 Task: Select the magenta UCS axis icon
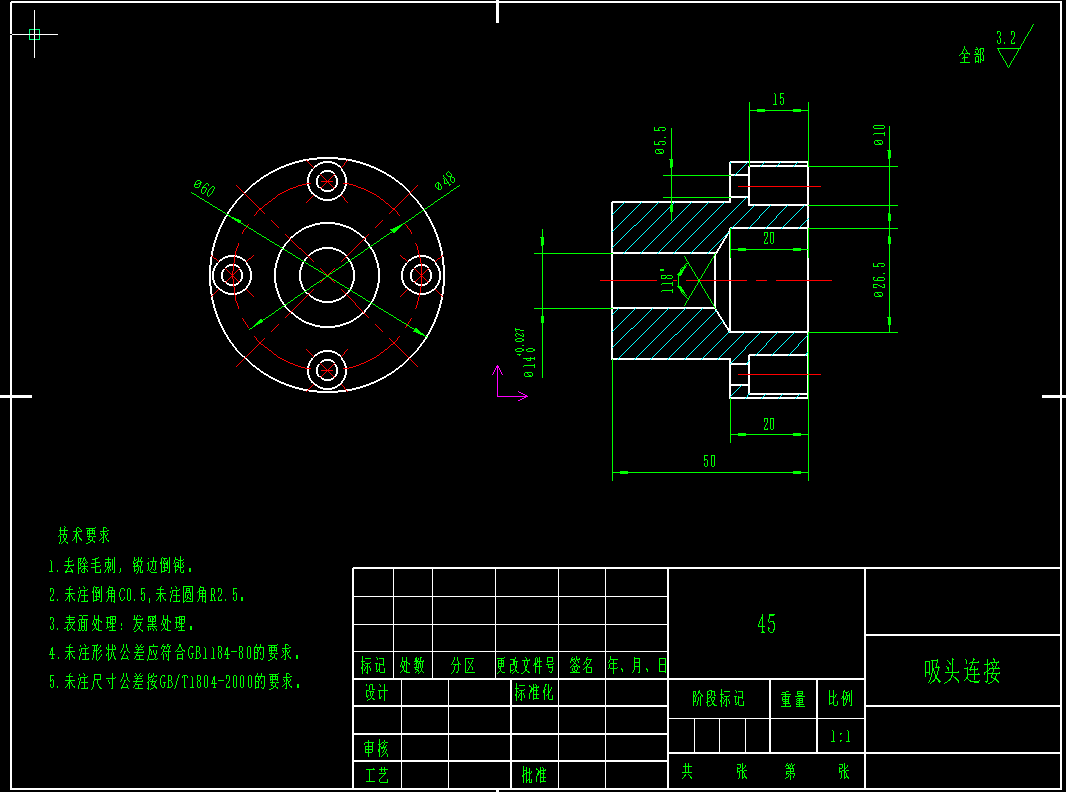point(510,383)
